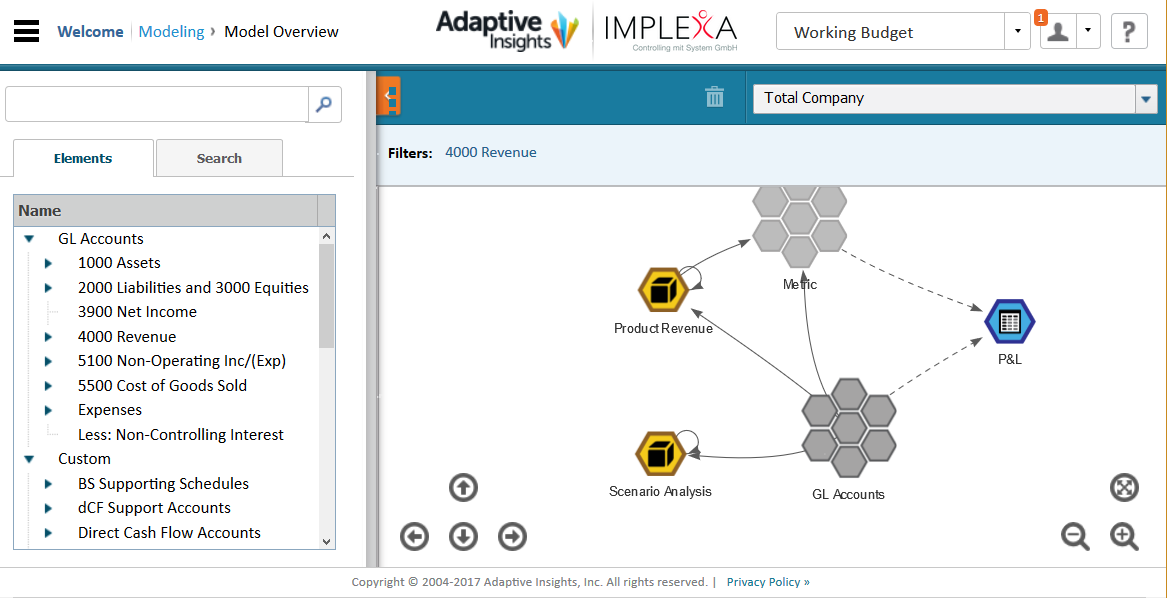Collapse the GL Accounts tree group
The height and width of the screenshot is (598, 1167).
(29, 239)
